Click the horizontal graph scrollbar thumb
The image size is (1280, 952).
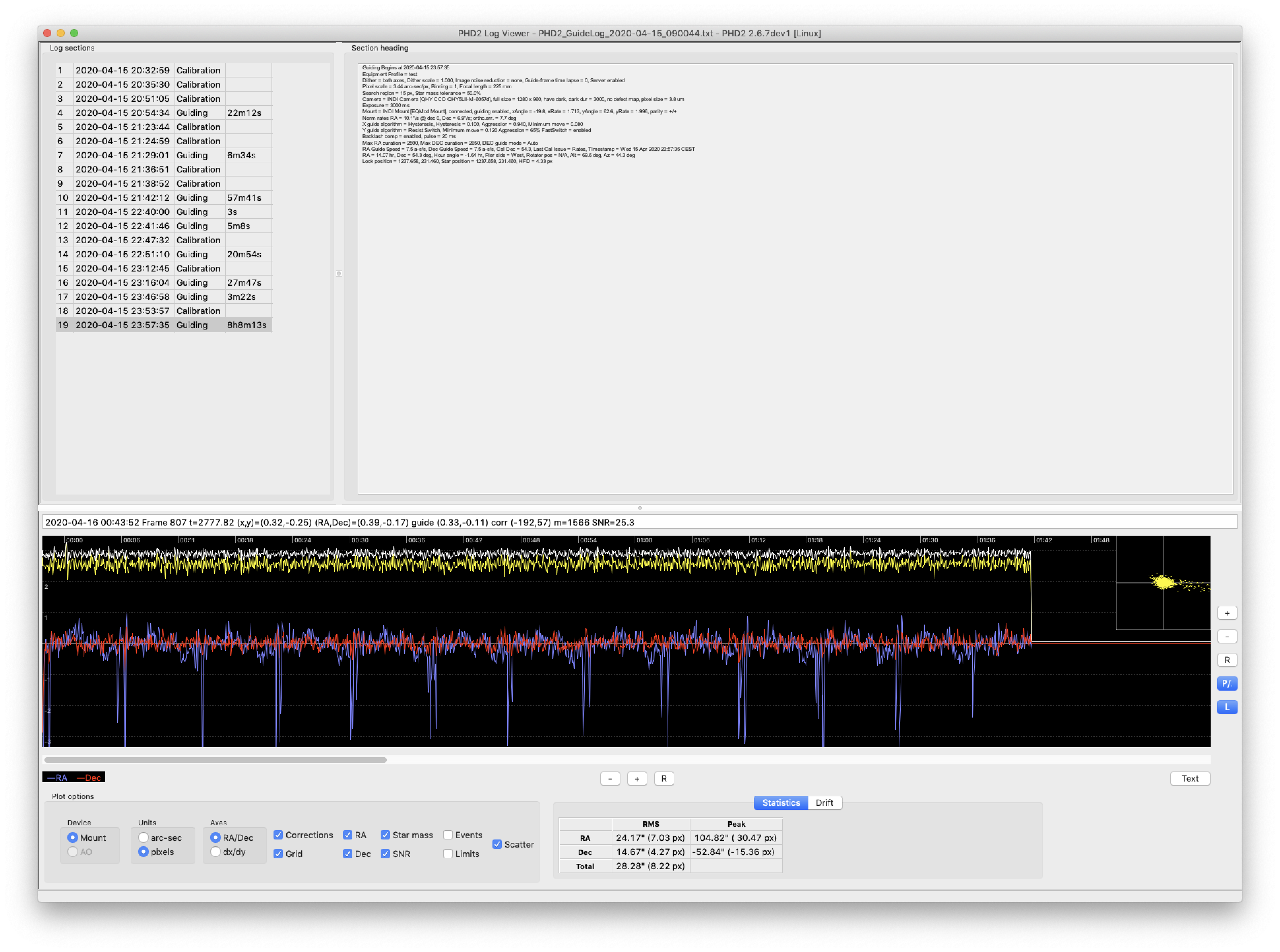215,760
